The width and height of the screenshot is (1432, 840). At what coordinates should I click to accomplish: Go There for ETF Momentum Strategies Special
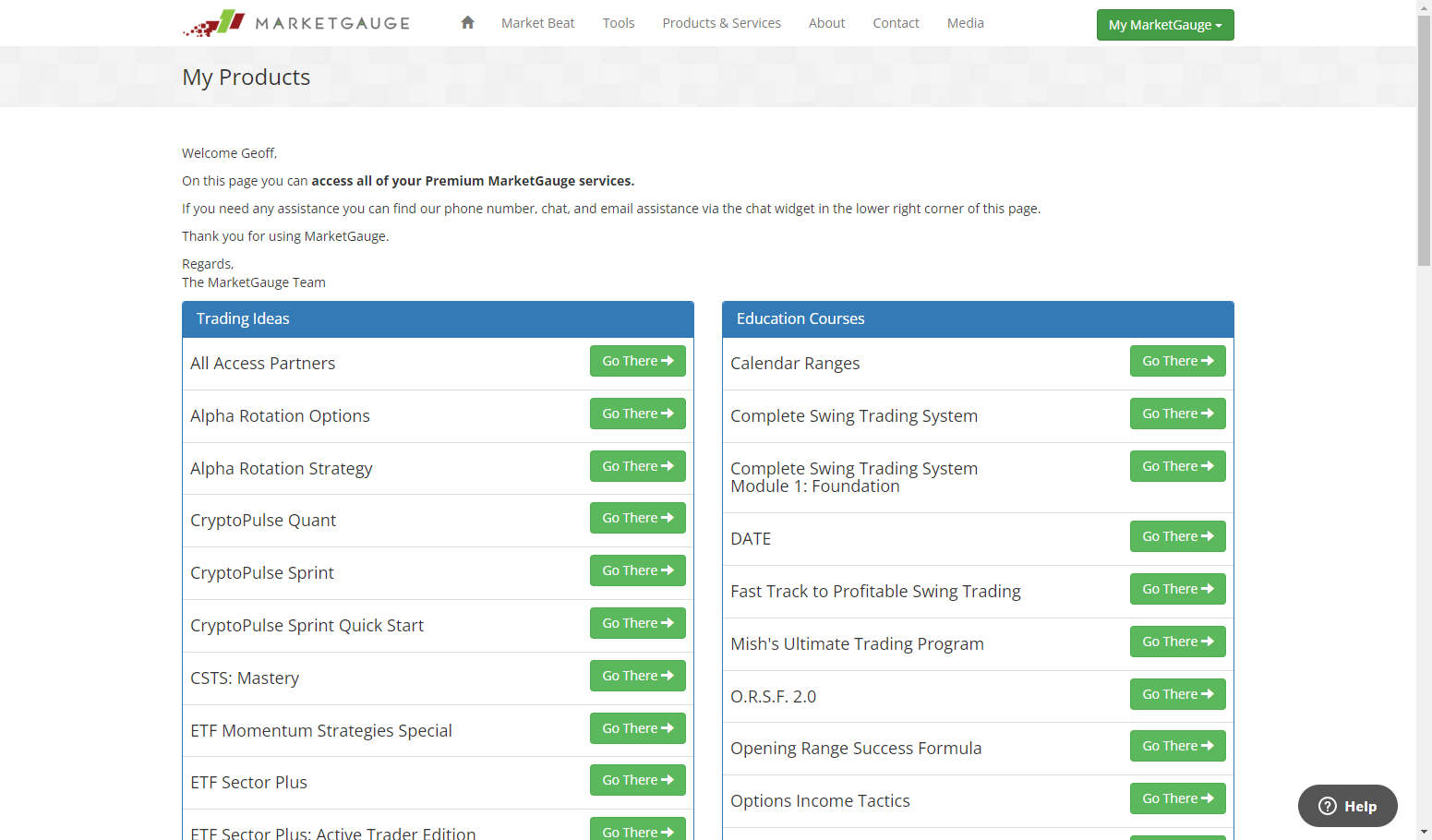coord(638,728)
